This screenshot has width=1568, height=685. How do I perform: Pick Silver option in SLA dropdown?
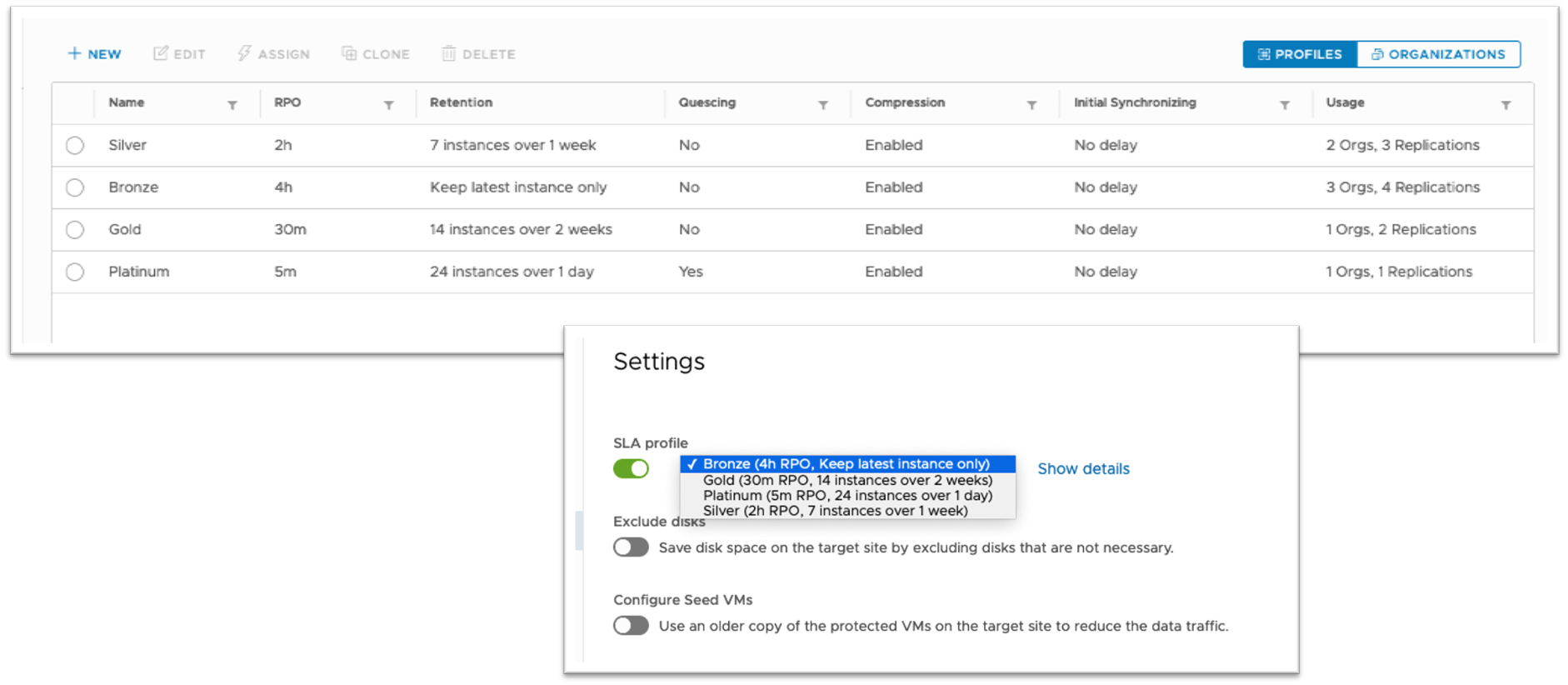[x=835, y=511]
